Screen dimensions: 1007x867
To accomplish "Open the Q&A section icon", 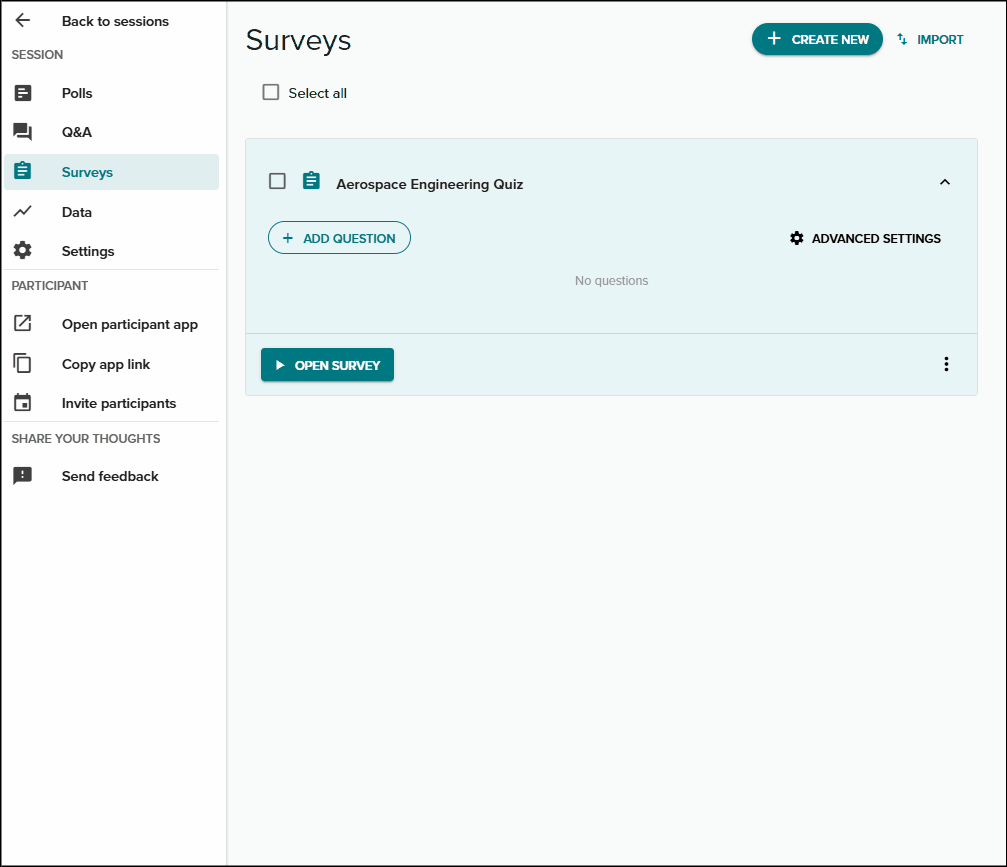I will tap(22, 131).
